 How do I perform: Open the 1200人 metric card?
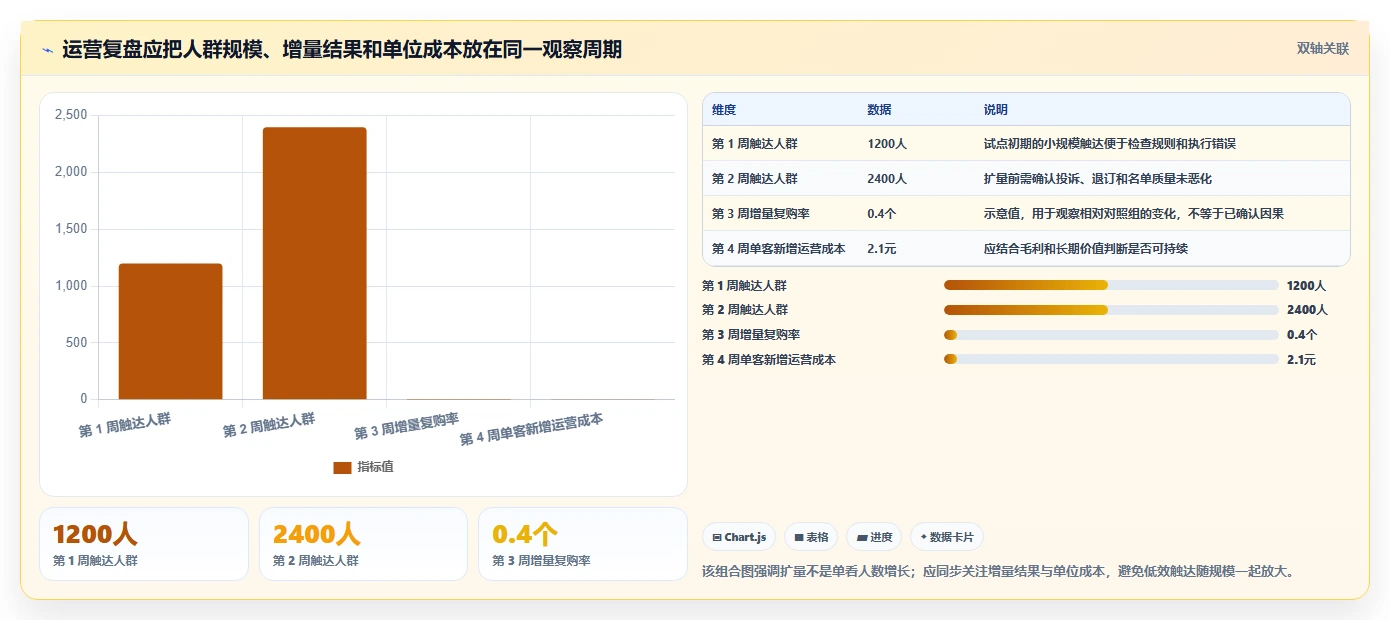(x=144, y=544)
